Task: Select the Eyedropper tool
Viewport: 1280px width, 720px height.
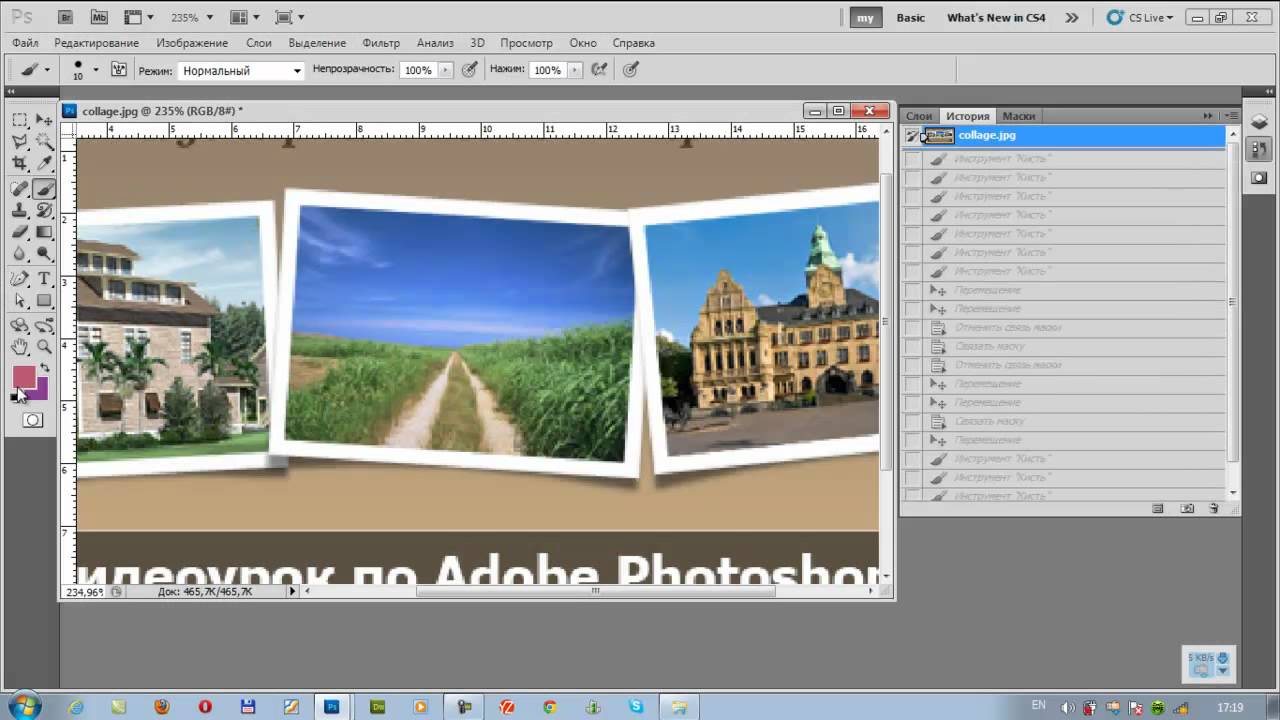Action: tap(44, 163)
